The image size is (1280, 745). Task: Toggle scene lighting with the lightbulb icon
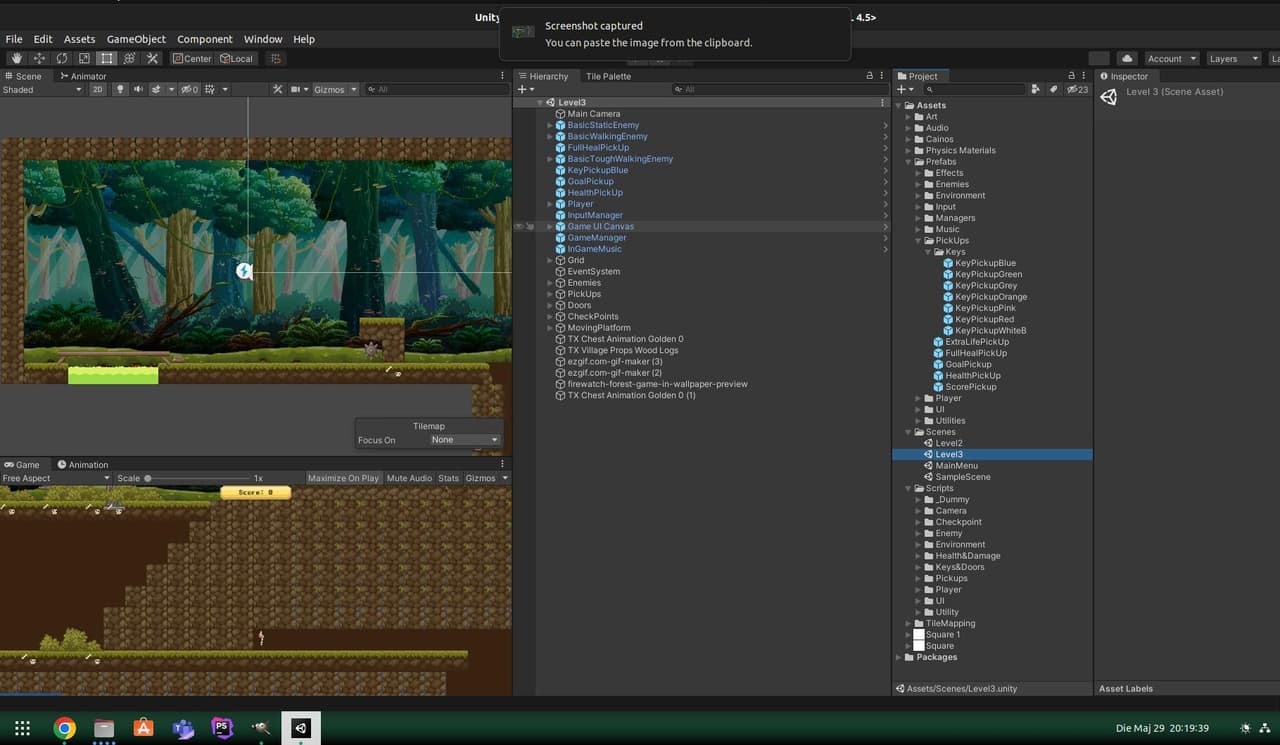(121, 89)
